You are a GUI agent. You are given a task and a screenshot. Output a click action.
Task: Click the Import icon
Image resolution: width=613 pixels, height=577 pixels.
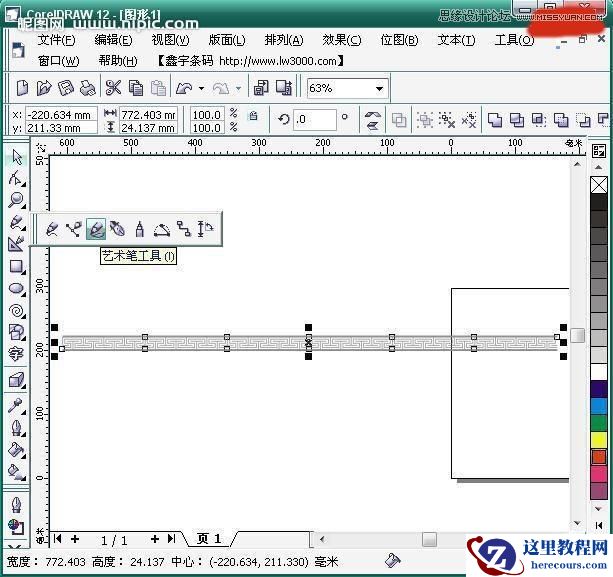tap(261, 88)
